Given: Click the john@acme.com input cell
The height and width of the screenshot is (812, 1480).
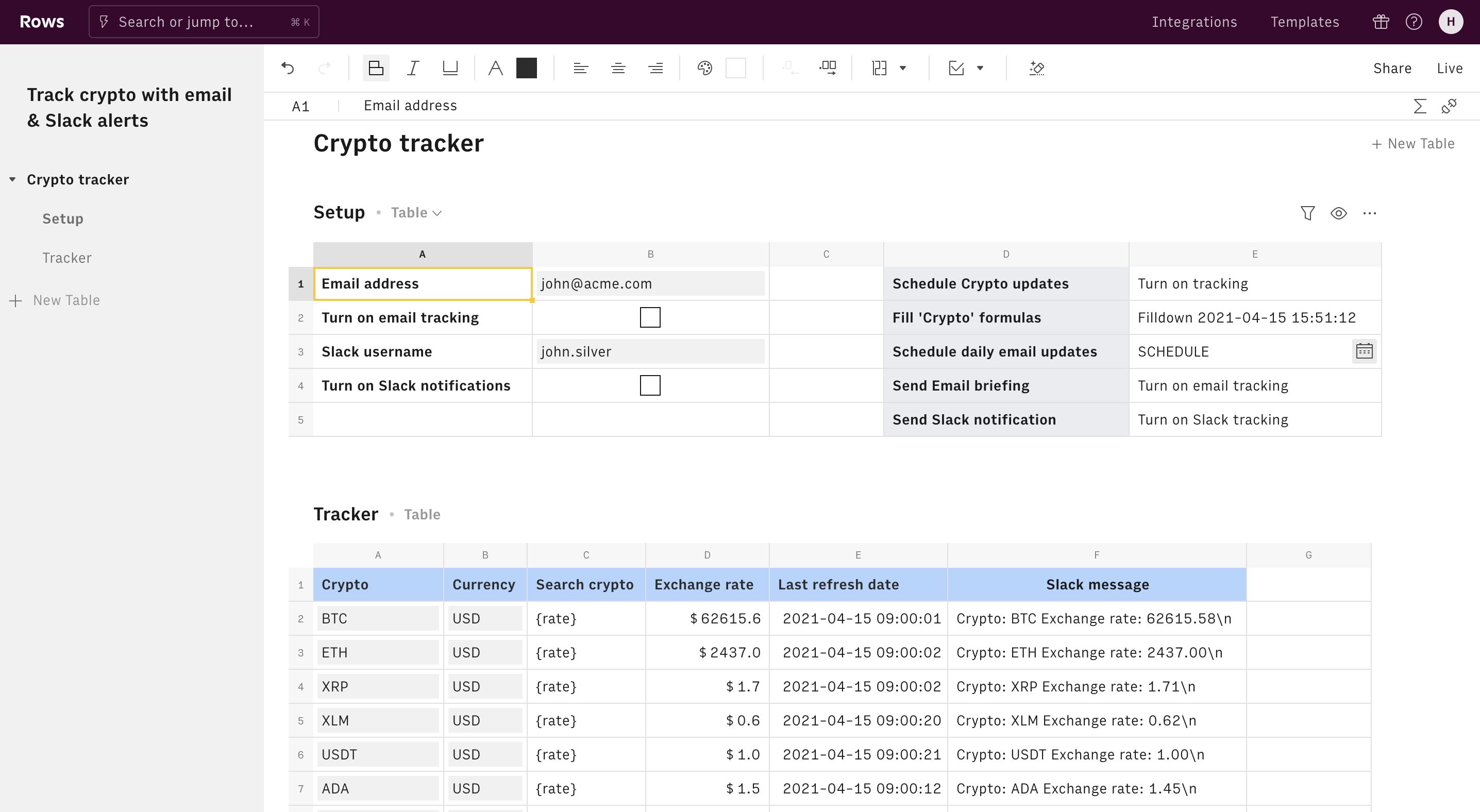Looking at the screenshot, I should tap(650, 284).
